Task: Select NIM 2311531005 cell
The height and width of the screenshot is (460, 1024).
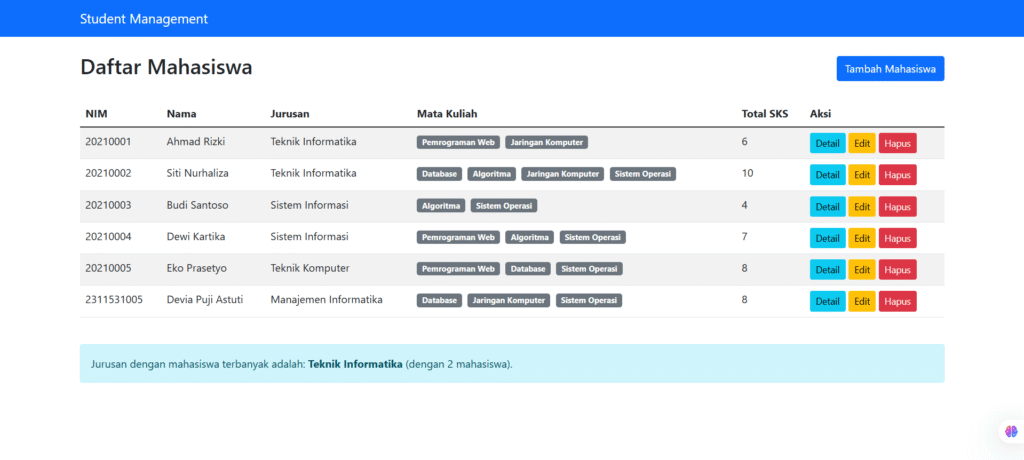Action: coord(114,300)
